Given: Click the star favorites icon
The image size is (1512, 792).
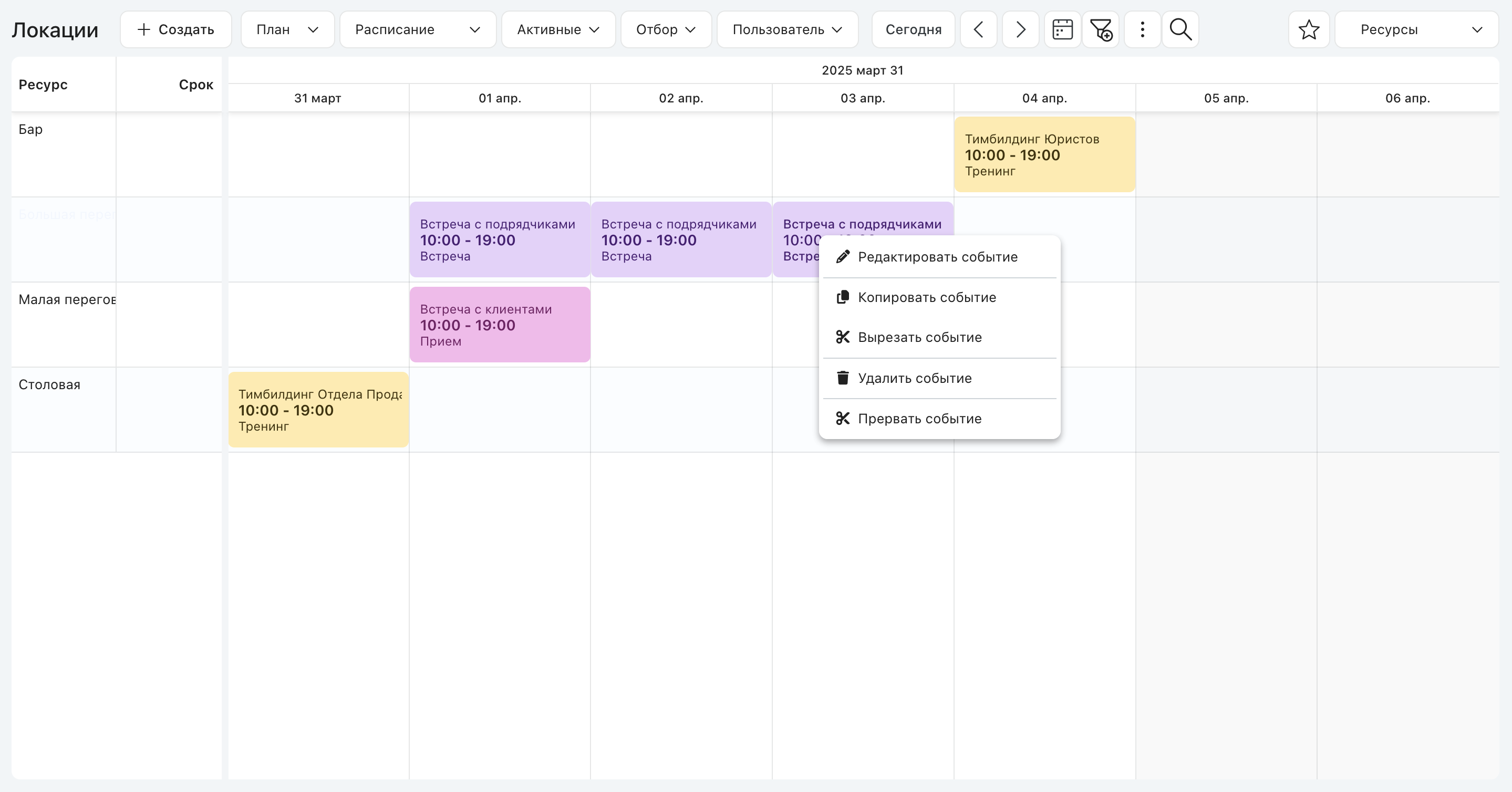Looking at the screenshot, I should tap(1309, 29).
